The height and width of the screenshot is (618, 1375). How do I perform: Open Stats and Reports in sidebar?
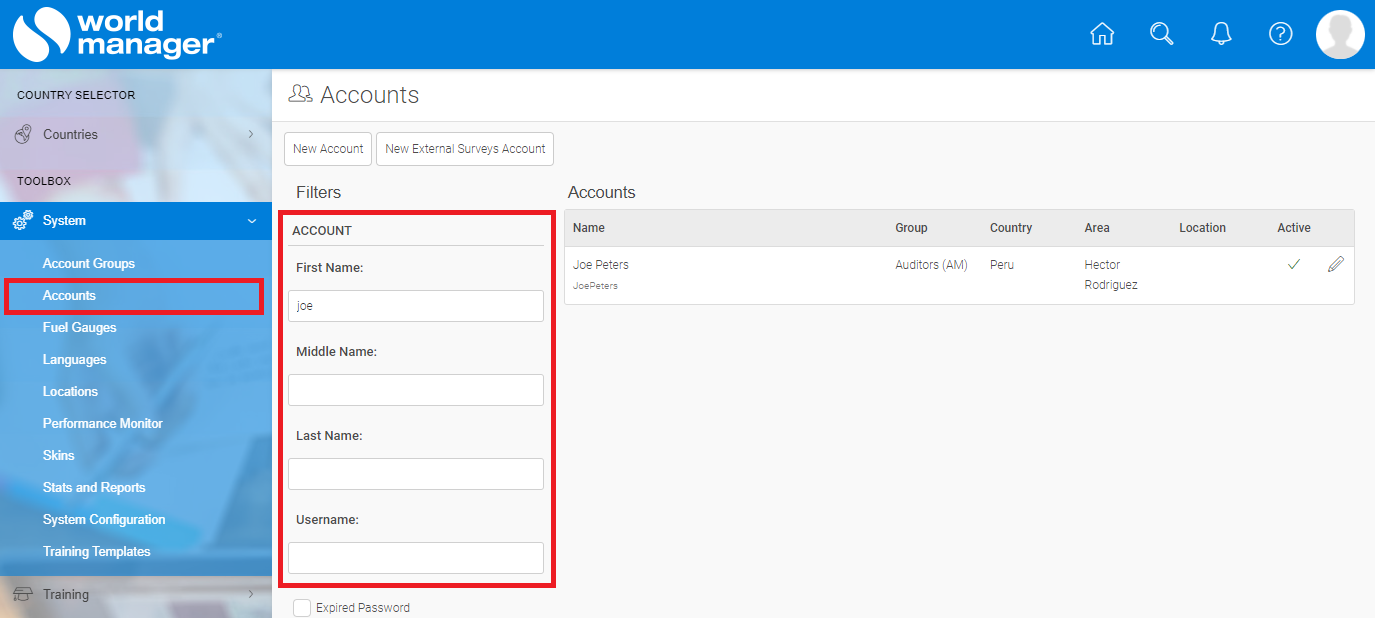pos(94,487)
